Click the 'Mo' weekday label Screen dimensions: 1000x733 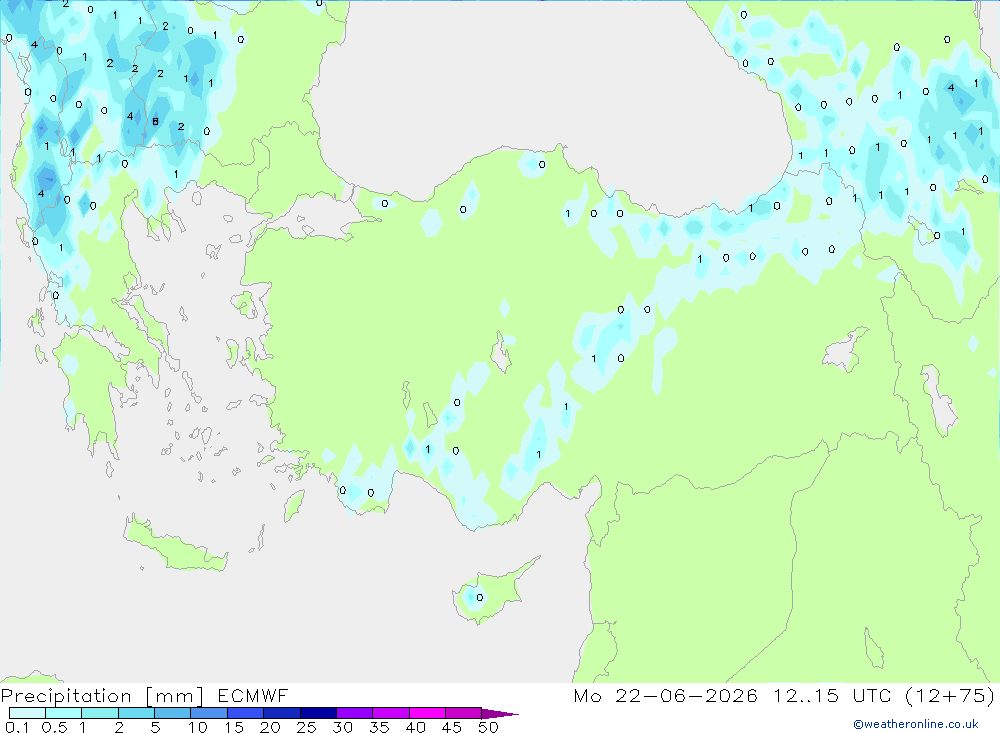click(x=587, y=695)
